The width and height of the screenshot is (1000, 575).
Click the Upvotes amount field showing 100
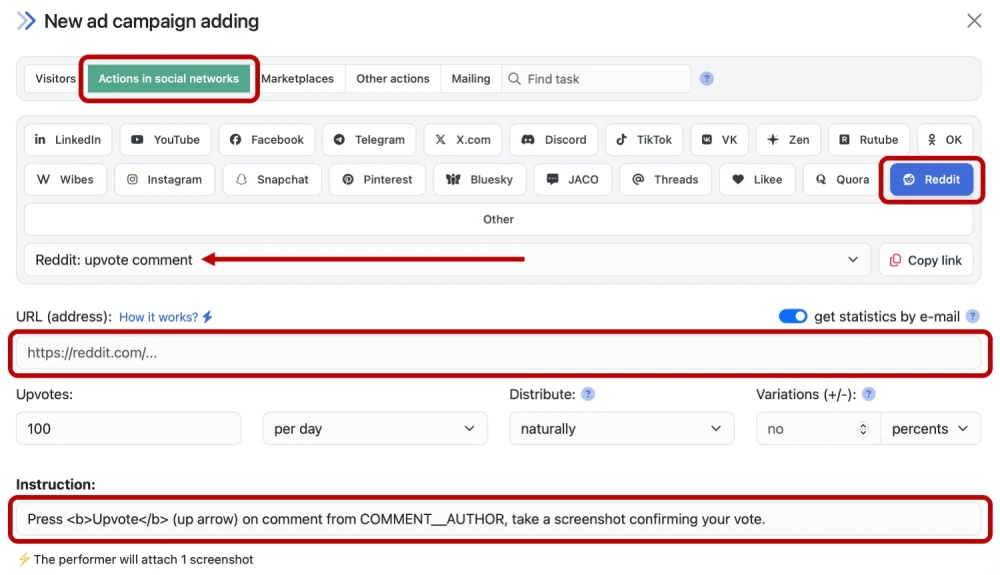[128, 428]
